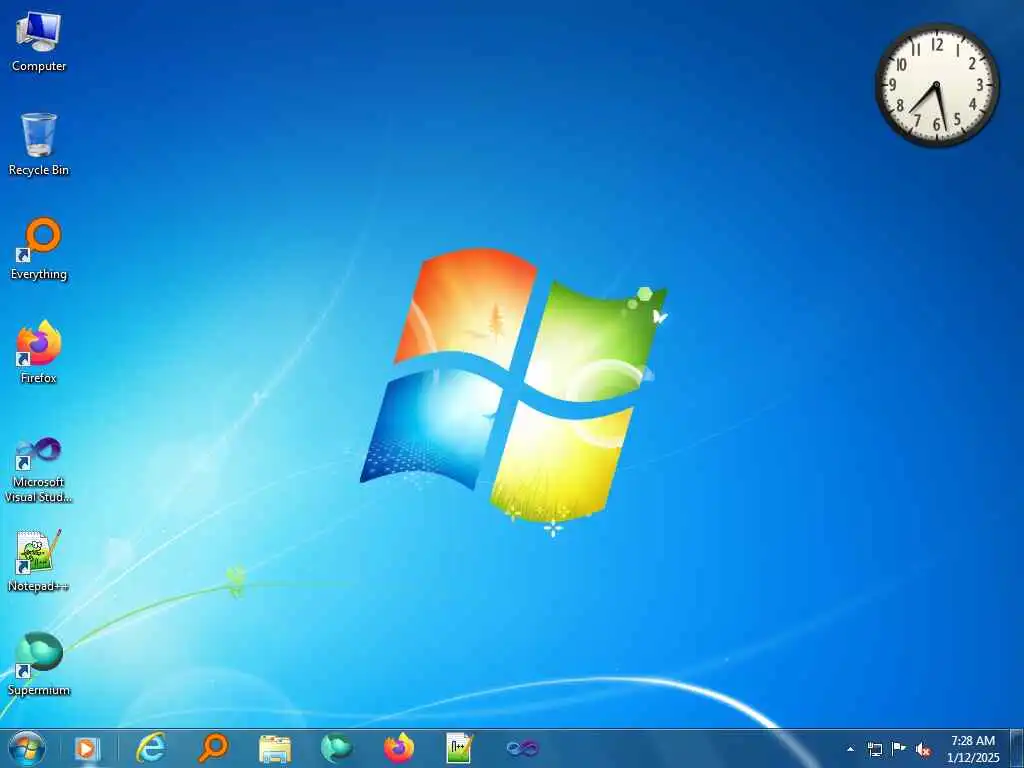The image size is (1024, 768).
Task: Select the Microsoft Visual Studio desktop shortcut
Action: click(39, 470)
